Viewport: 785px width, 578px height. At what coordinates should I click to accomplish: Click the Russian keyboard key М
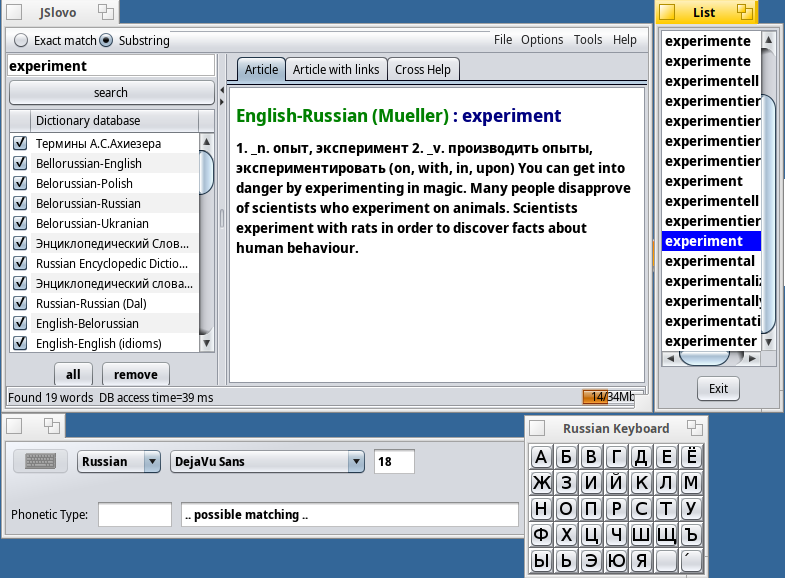[691, 483]
